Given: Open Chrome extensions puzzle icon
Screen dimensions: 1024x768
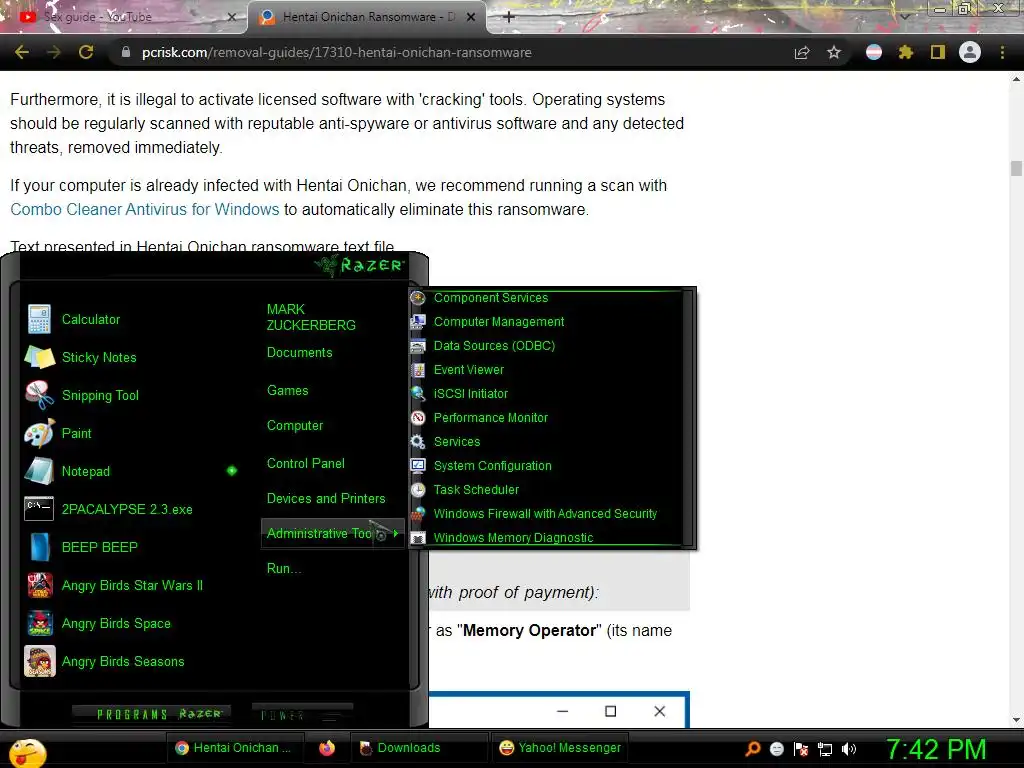Looking at the screenshot, I should (906, 52).
